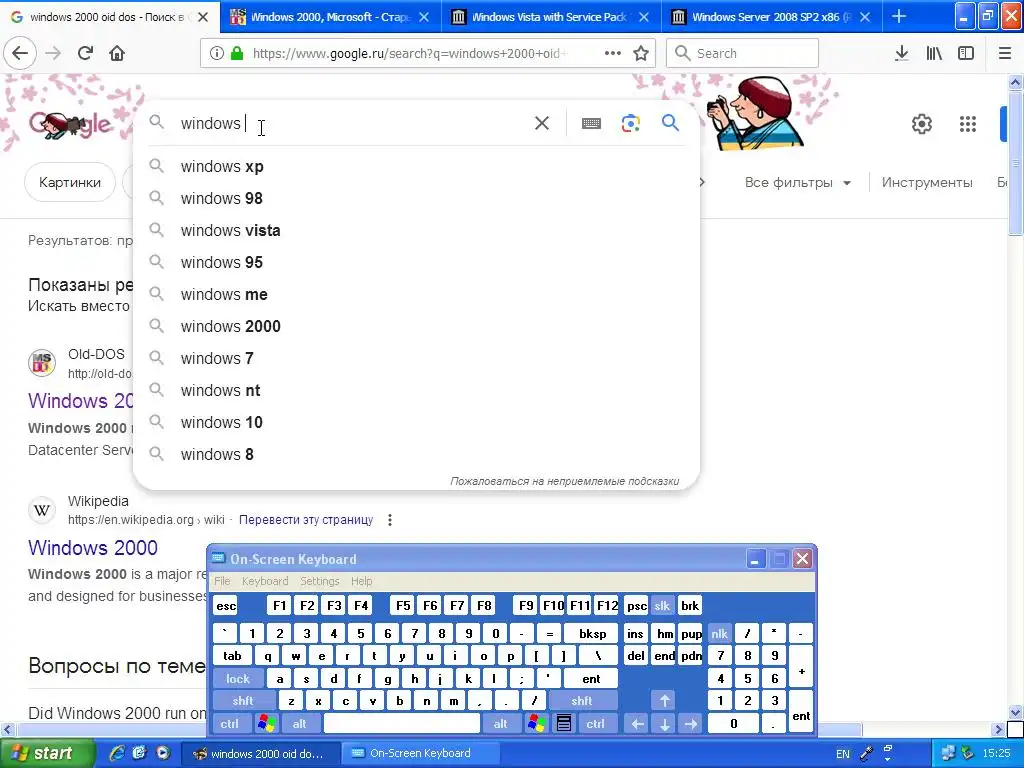Select suggestion windows xp

pos(416,167)
